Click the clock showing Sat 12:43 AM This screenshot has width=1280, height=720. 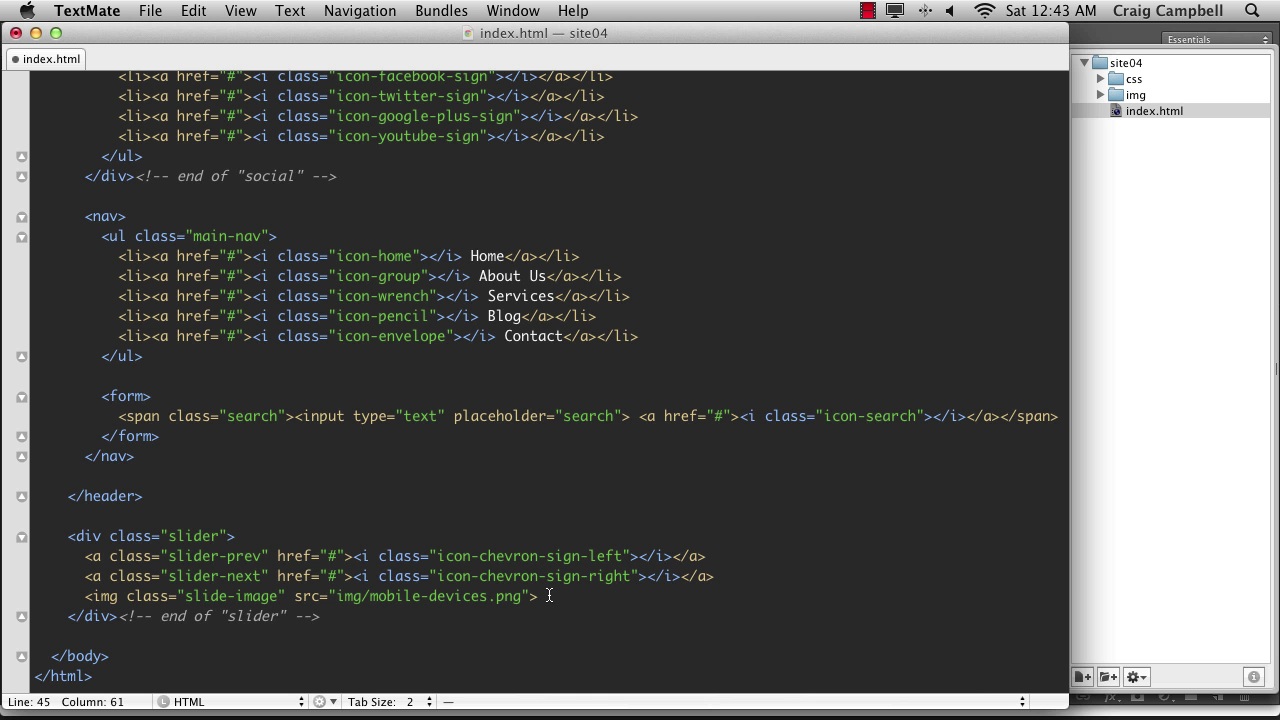click(1051, 11)
